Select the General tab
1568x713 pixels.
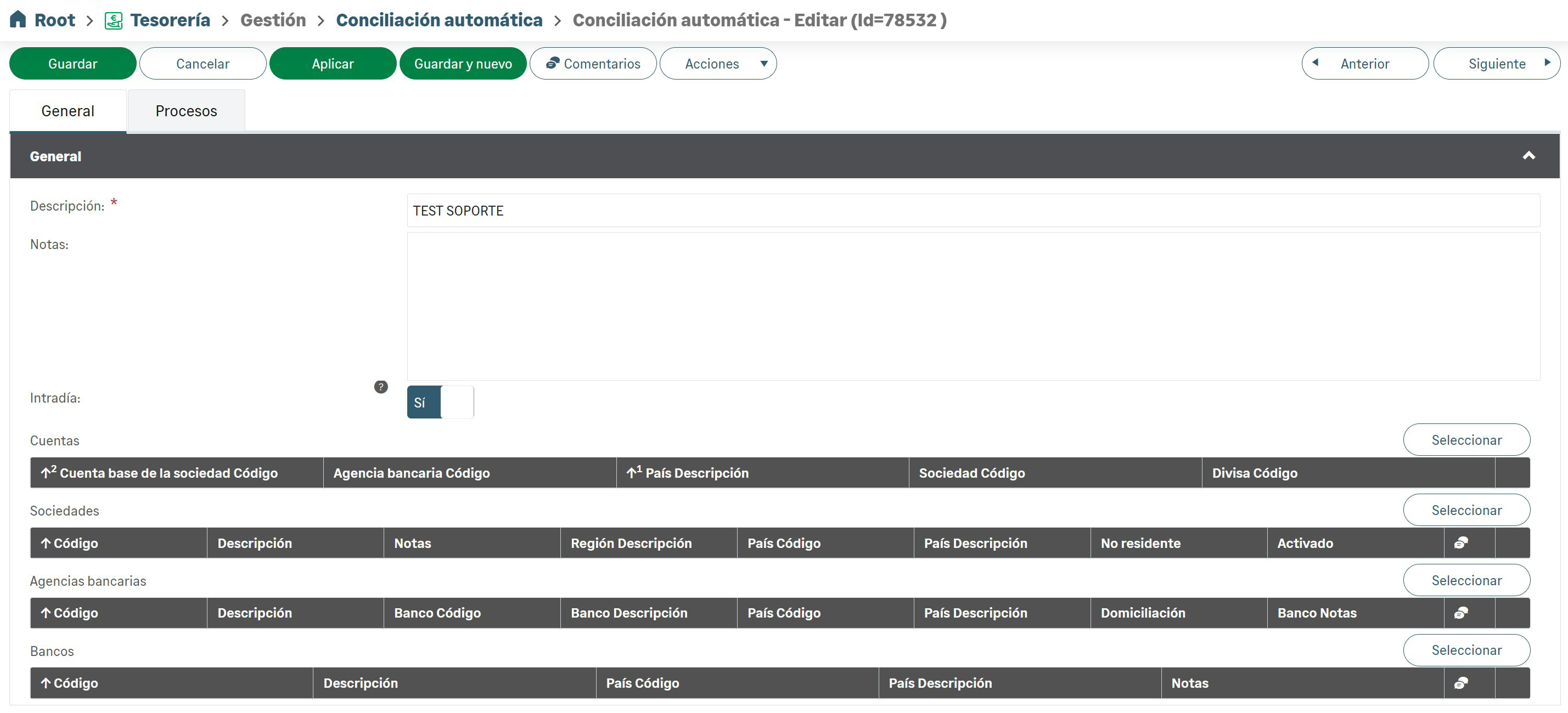point(68,111)
